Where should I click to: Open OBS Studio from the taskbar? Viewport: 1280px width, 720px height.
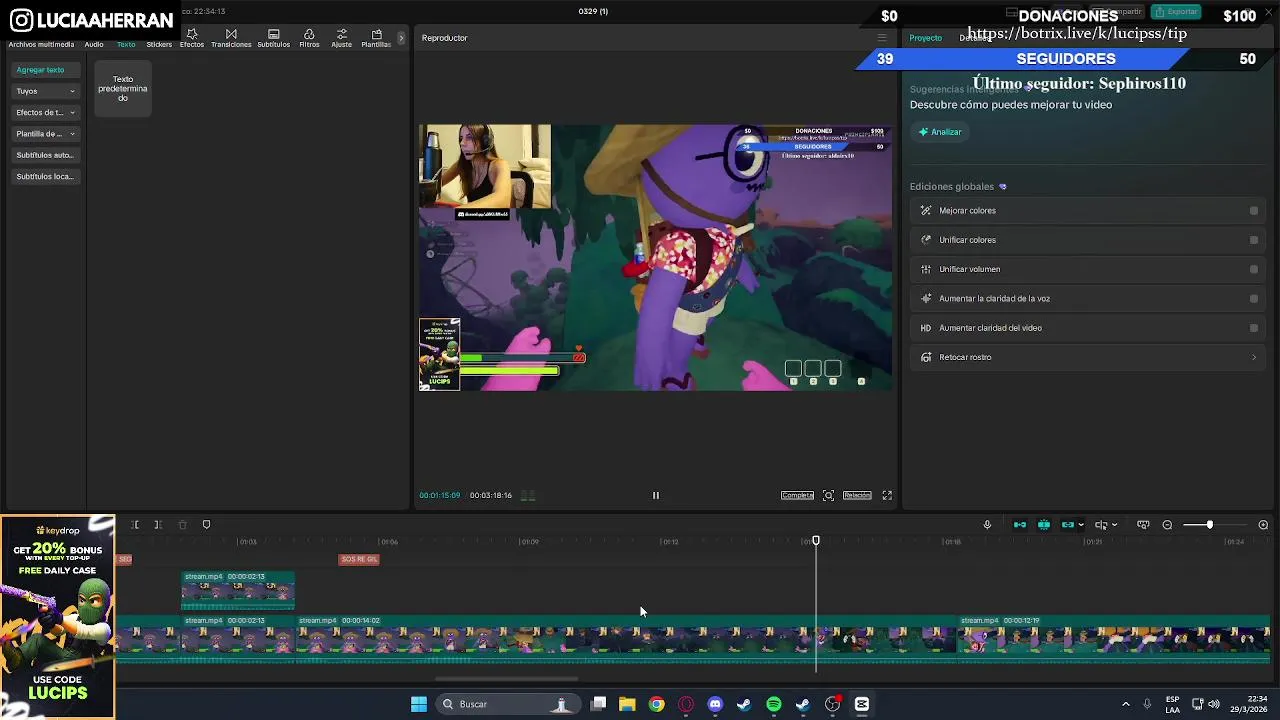(832, 704)
